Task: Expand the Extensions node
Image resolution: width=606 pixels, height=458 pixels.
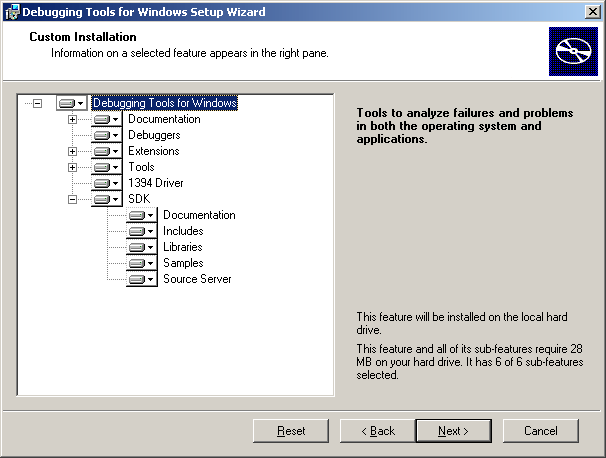Action: click(72, 151)
